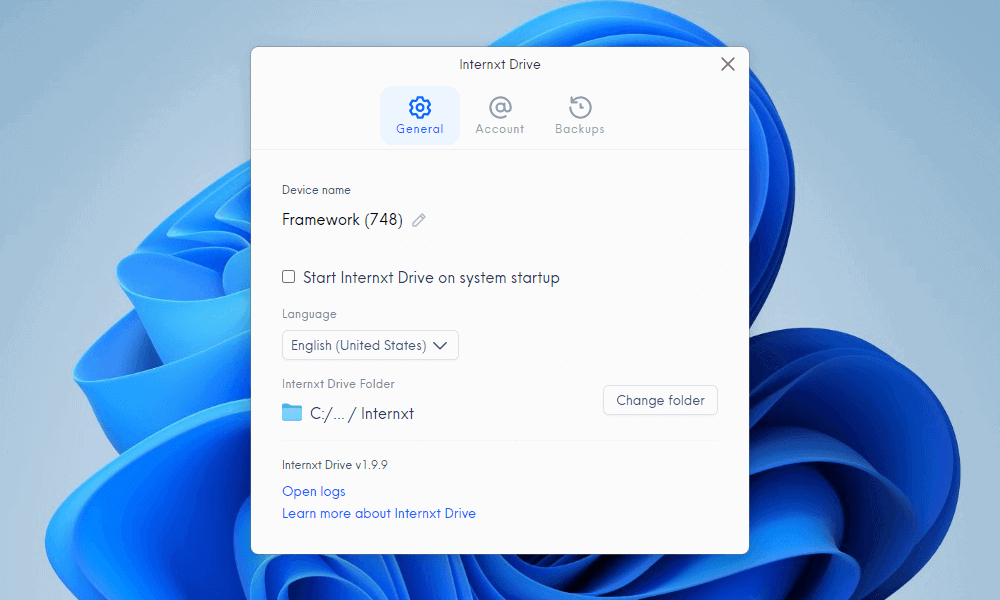Switch to the Backups tab
The image size is (1000, 600).
(579, 115)
